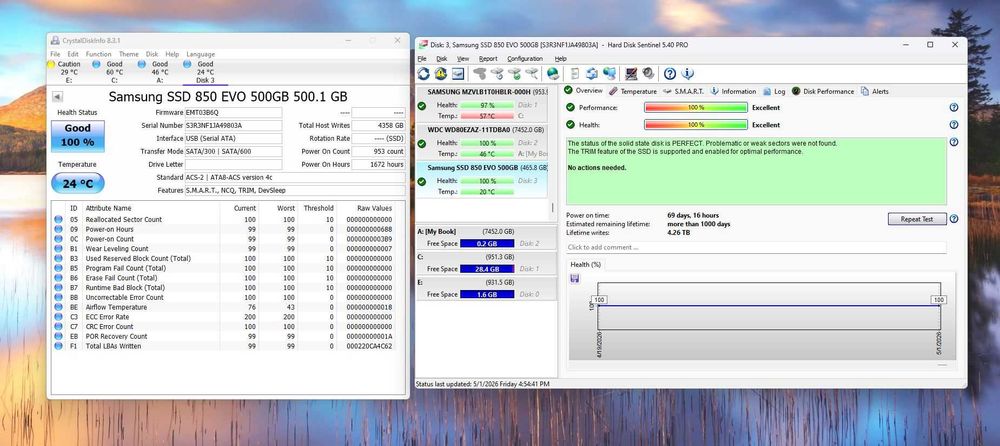The height and width of the screenshot is (446, 1000).
Task: Click the 'Click to add comment' field
Action: (x=756, y=247)
